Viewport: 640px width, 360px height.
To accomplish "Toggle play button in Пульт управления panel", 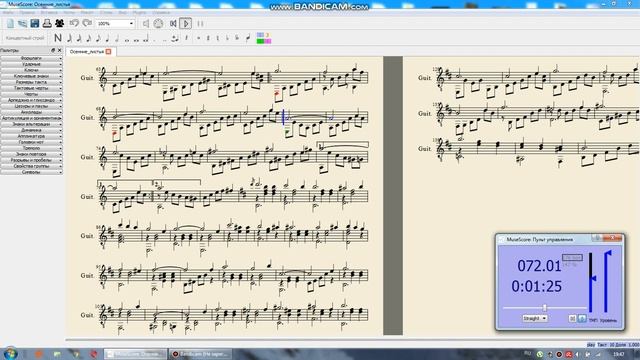I will pos(582,318).
